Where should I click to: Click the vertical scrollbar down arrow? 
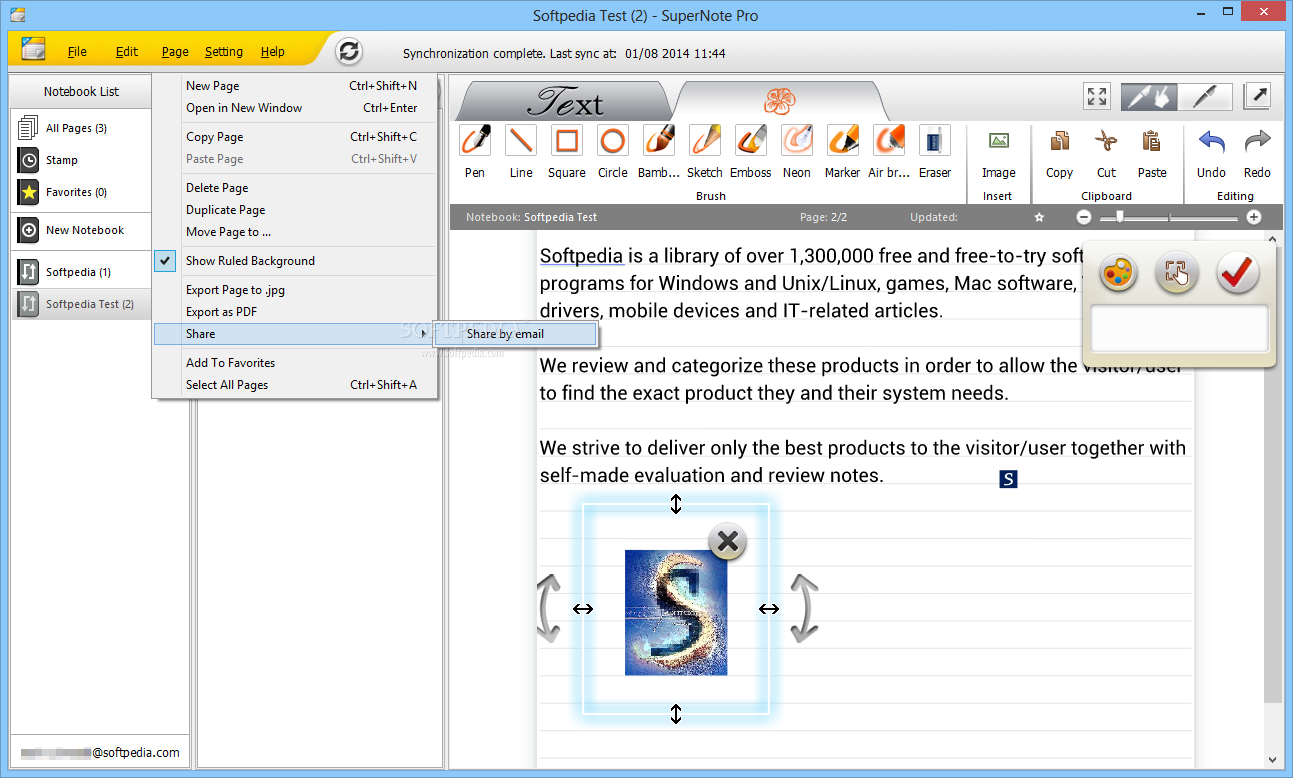1273,760
